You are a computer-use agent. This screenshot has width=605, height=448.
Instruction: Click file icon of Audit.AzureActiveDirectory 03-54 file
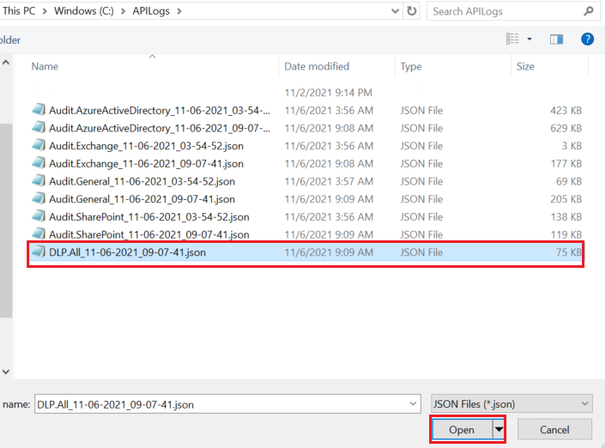pyautogui.click(x=39, y=110)
